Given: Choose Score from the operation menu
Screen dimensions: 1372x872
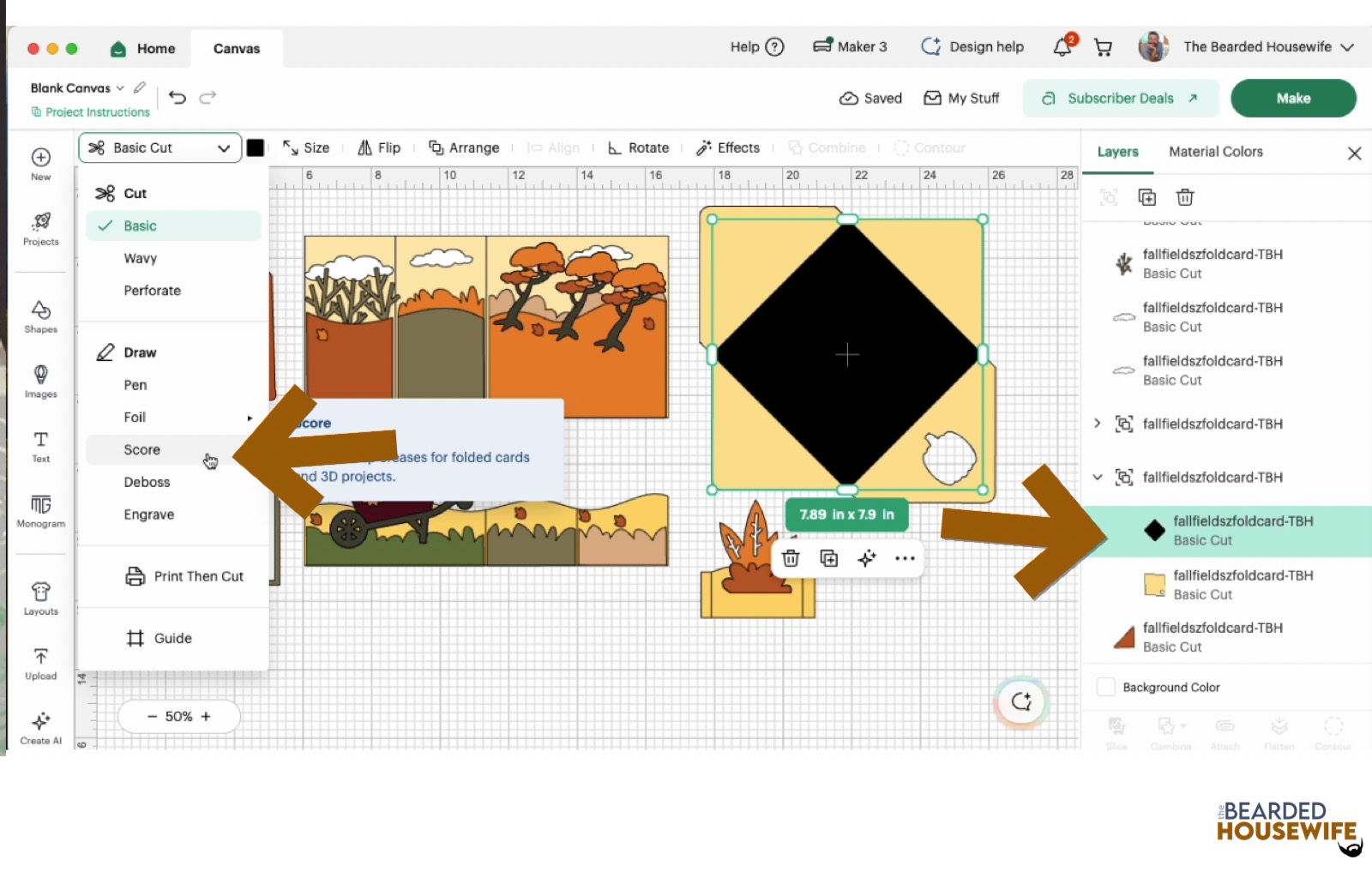Looking at the screenshot, I should 172,449.
